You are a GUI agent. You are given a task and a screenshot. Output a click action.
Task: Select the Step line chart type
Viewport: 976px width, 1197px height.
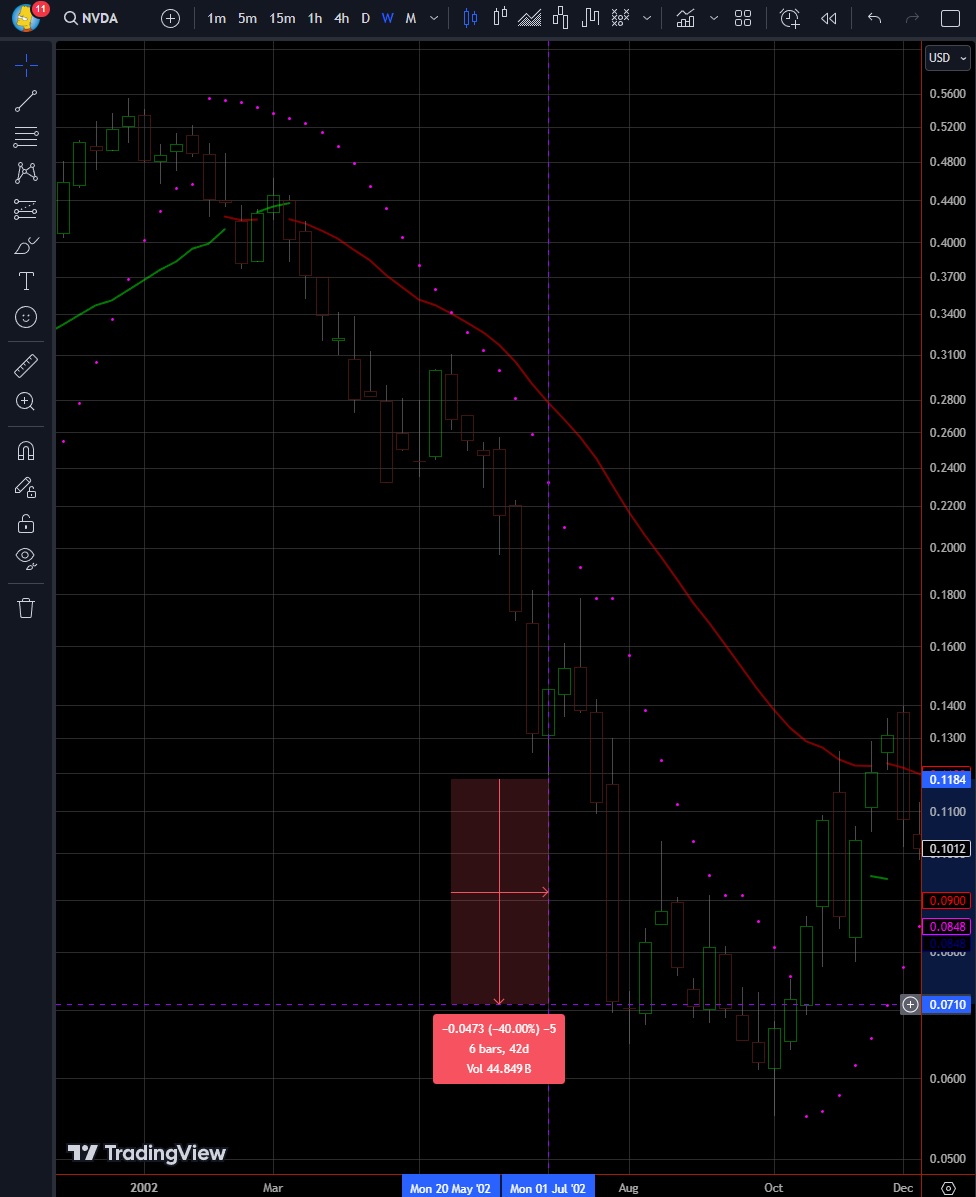pos(590,18)
